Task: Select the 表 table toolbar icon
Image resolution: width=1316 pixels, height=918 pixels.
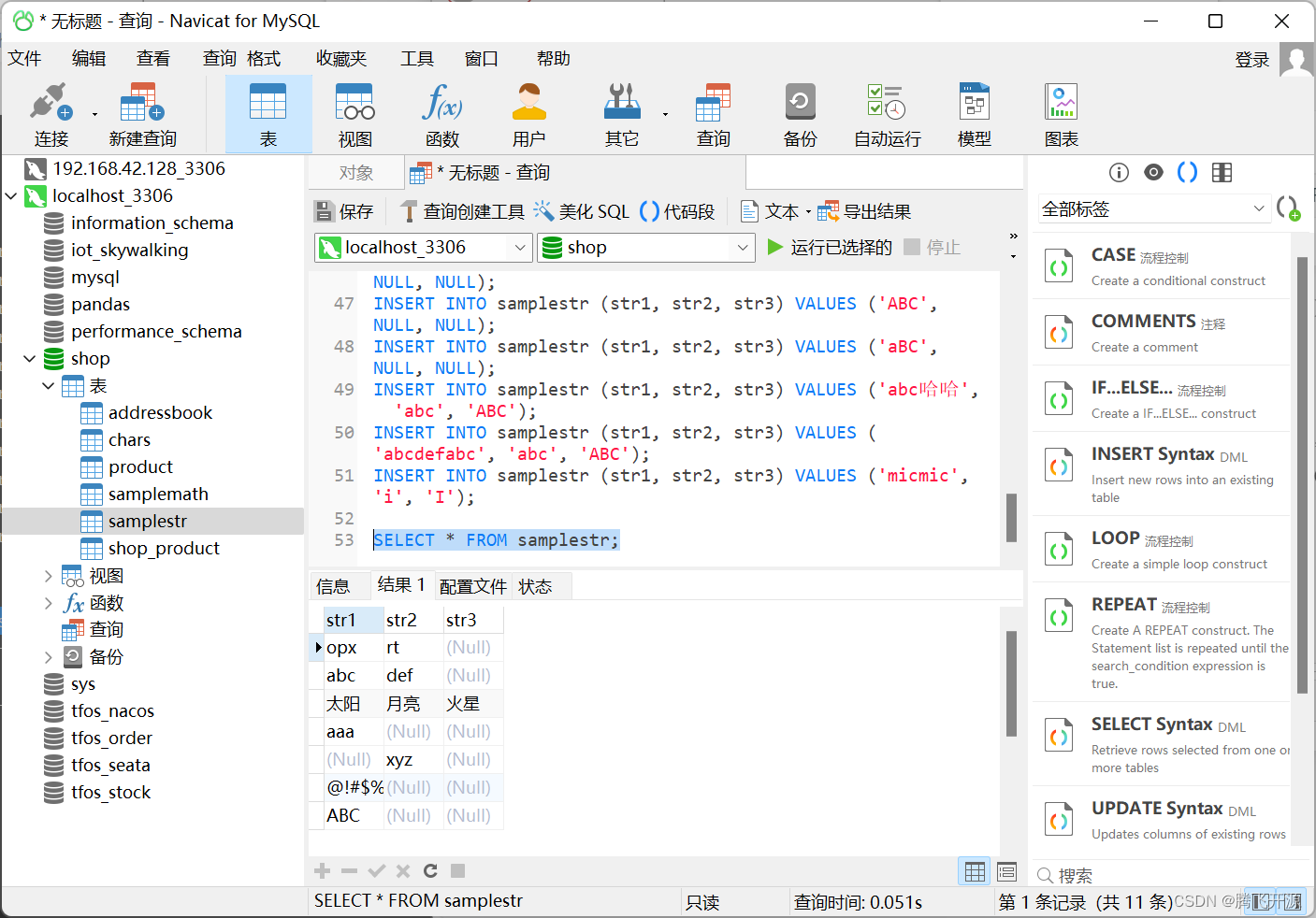Action: (x=268, y=114)
